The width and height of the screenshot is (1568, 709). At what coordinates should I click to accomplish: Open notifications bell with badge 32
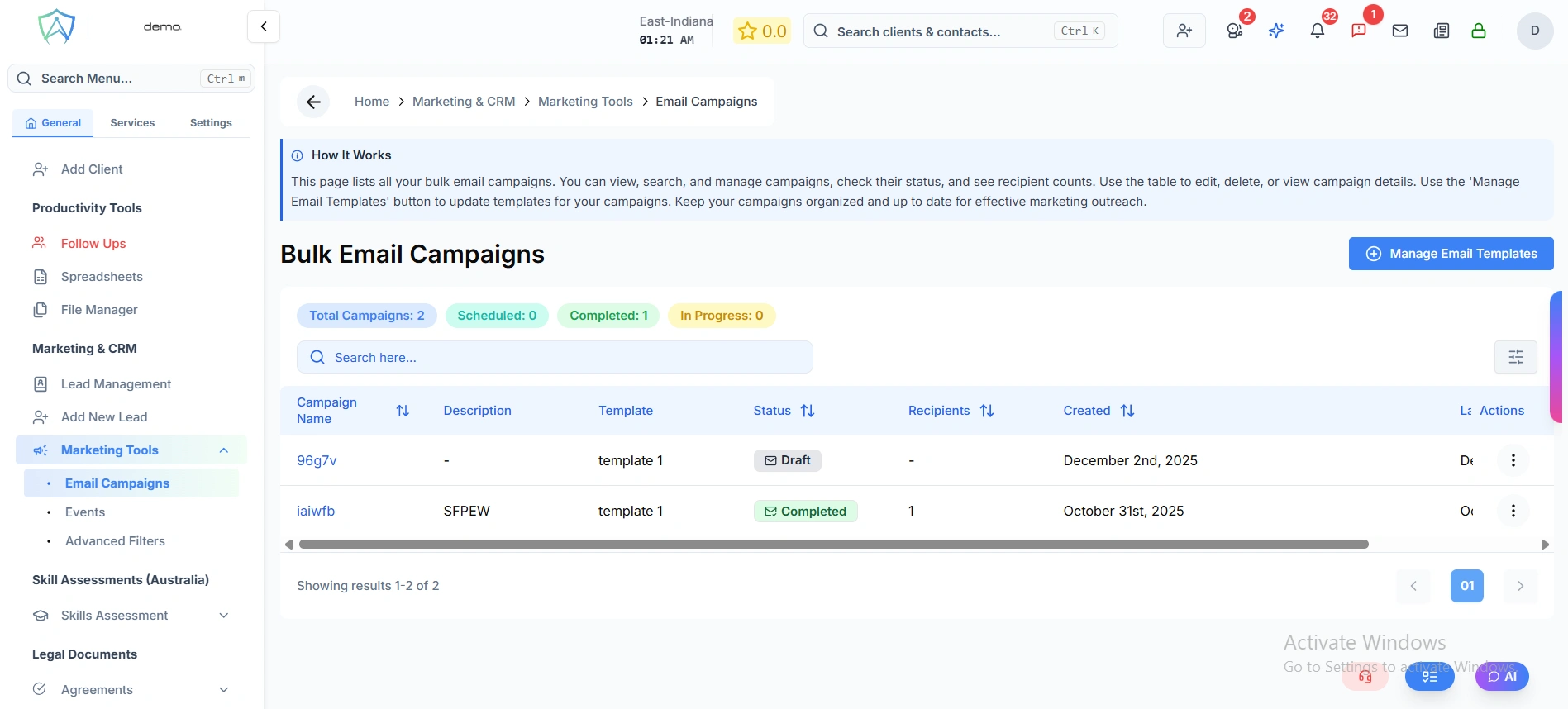(x=1318, y=31)
